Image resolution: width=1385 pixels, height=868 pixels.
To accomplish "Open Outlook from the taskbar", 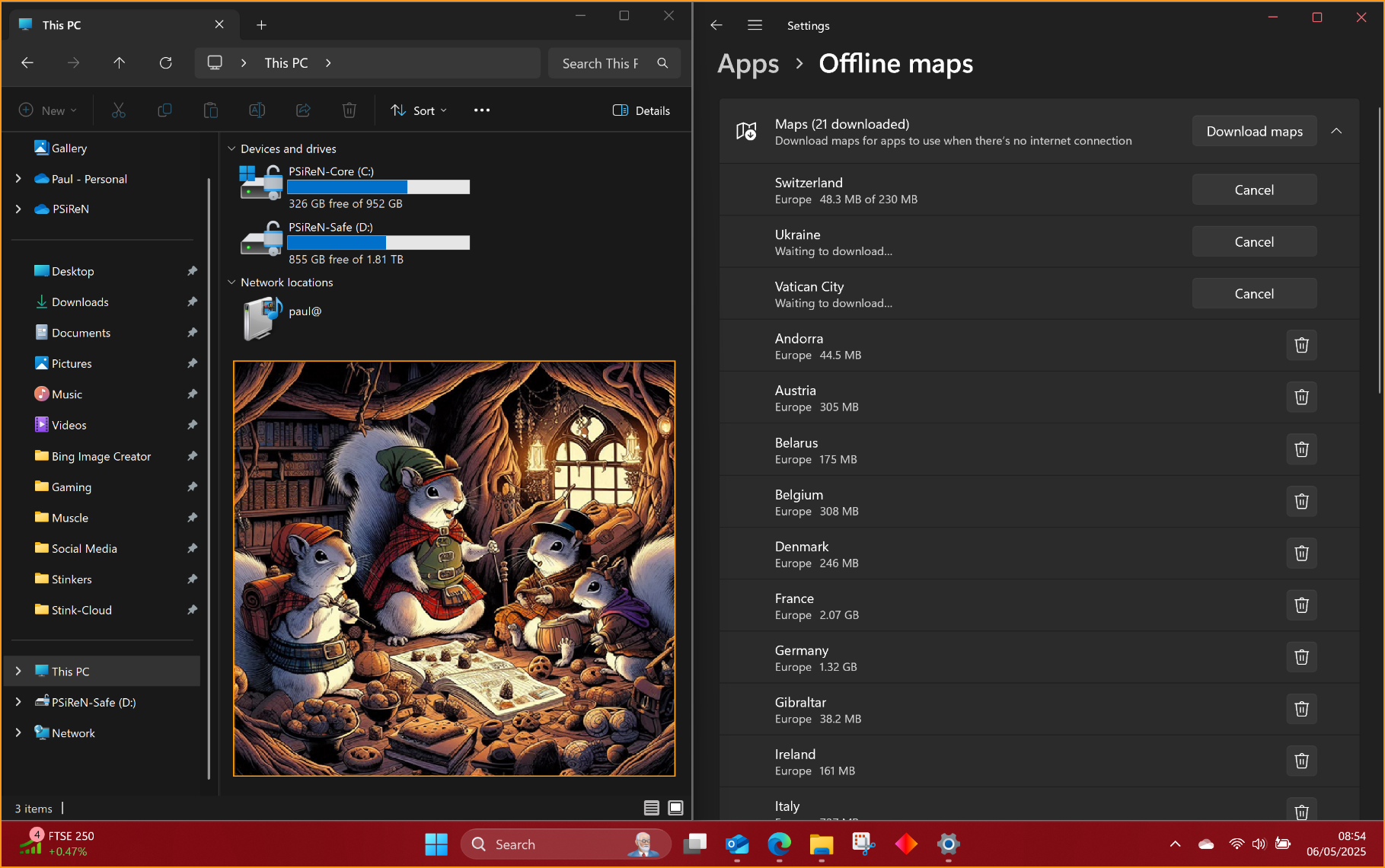I will (x=736, y=844).
